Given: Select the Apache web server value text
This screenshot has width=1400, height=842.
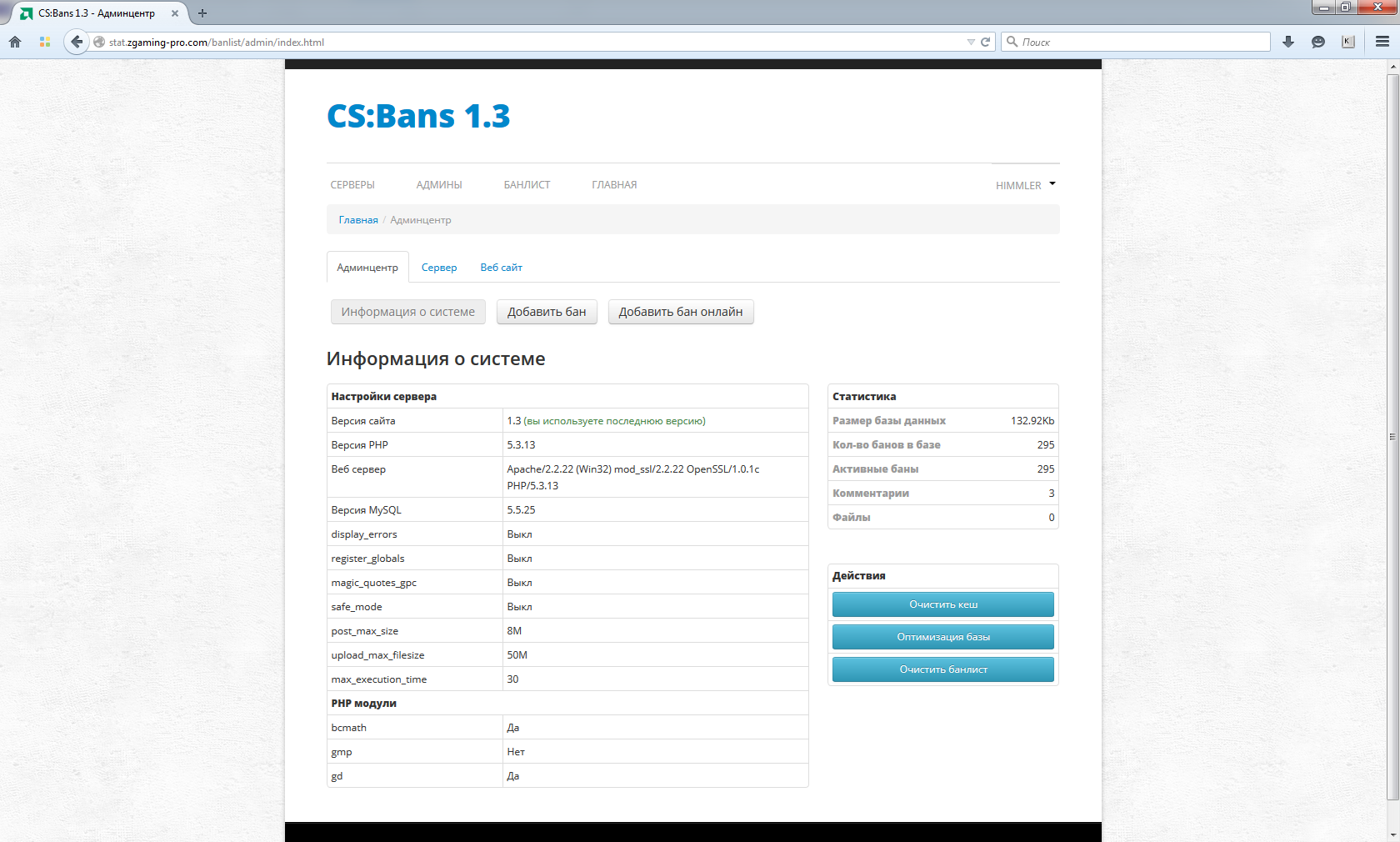Looking at the screenshot, I should pyautogui.click(x=633, y=478).
